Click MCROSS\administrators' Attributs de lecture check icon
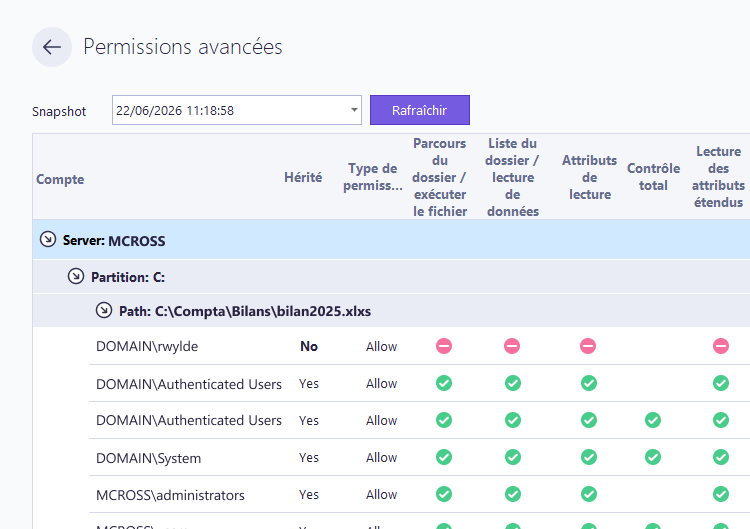This screenshot has height=529, width=750. 589,494
